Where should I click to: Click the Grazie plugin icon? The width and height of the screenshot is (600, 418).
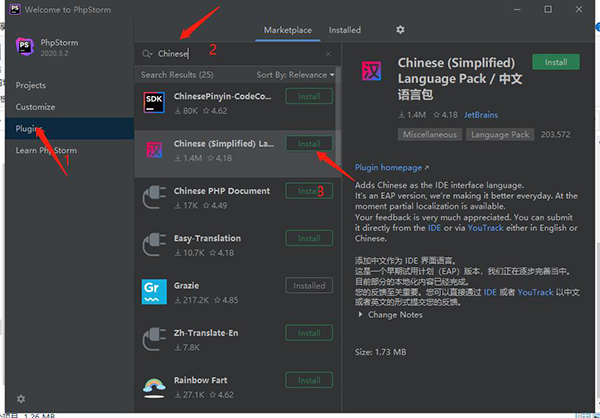[x=154, y=292]
